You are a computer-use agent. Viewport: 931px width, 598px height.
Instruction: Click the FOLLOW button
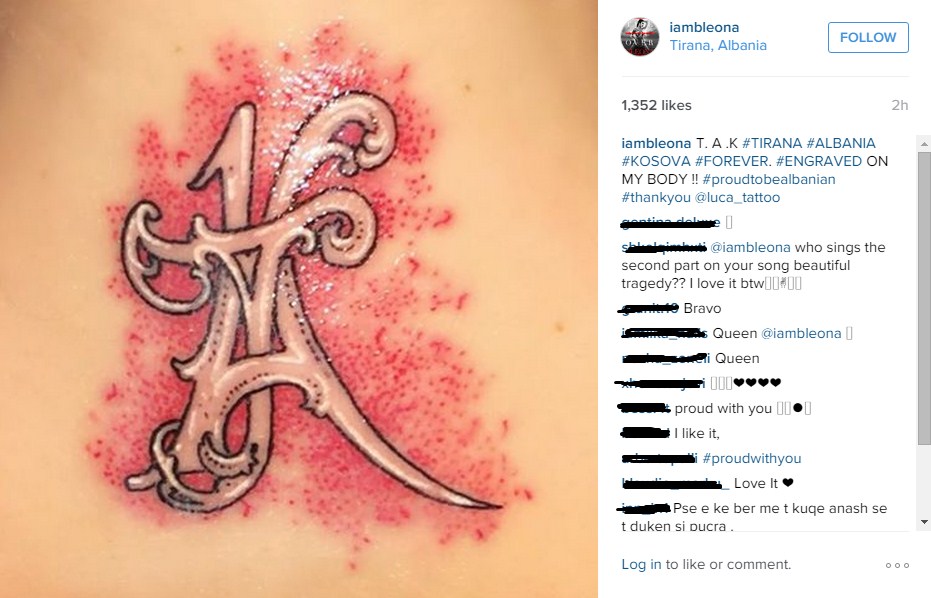pyautogui.click(x=868, y=37)
